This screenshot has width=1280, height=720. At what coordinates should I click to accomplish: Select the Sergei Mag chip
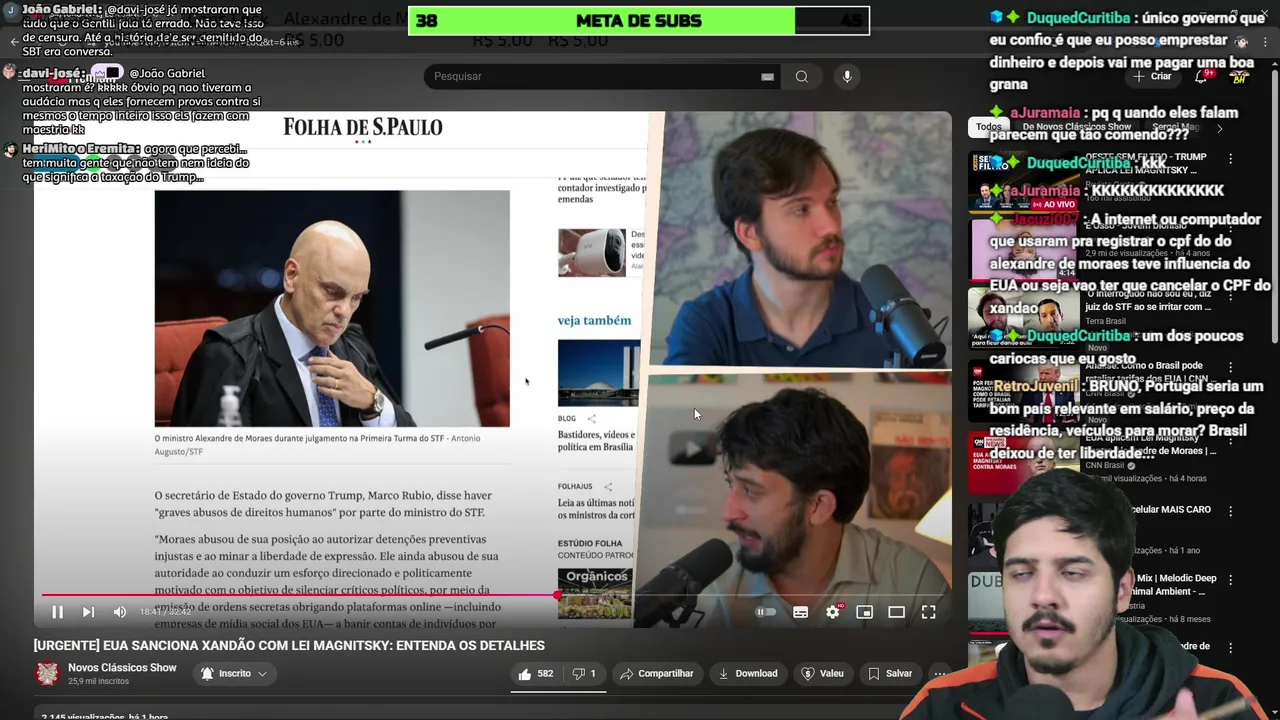pyautogui.click(x=1176, y=127)
